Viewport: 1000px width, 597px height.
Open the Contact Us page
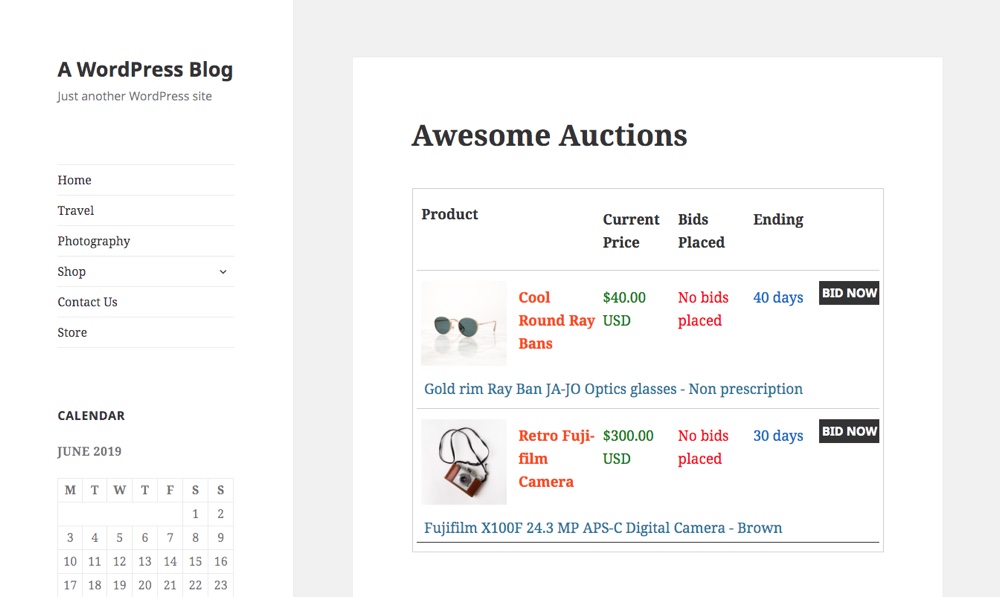click(87, 302)
